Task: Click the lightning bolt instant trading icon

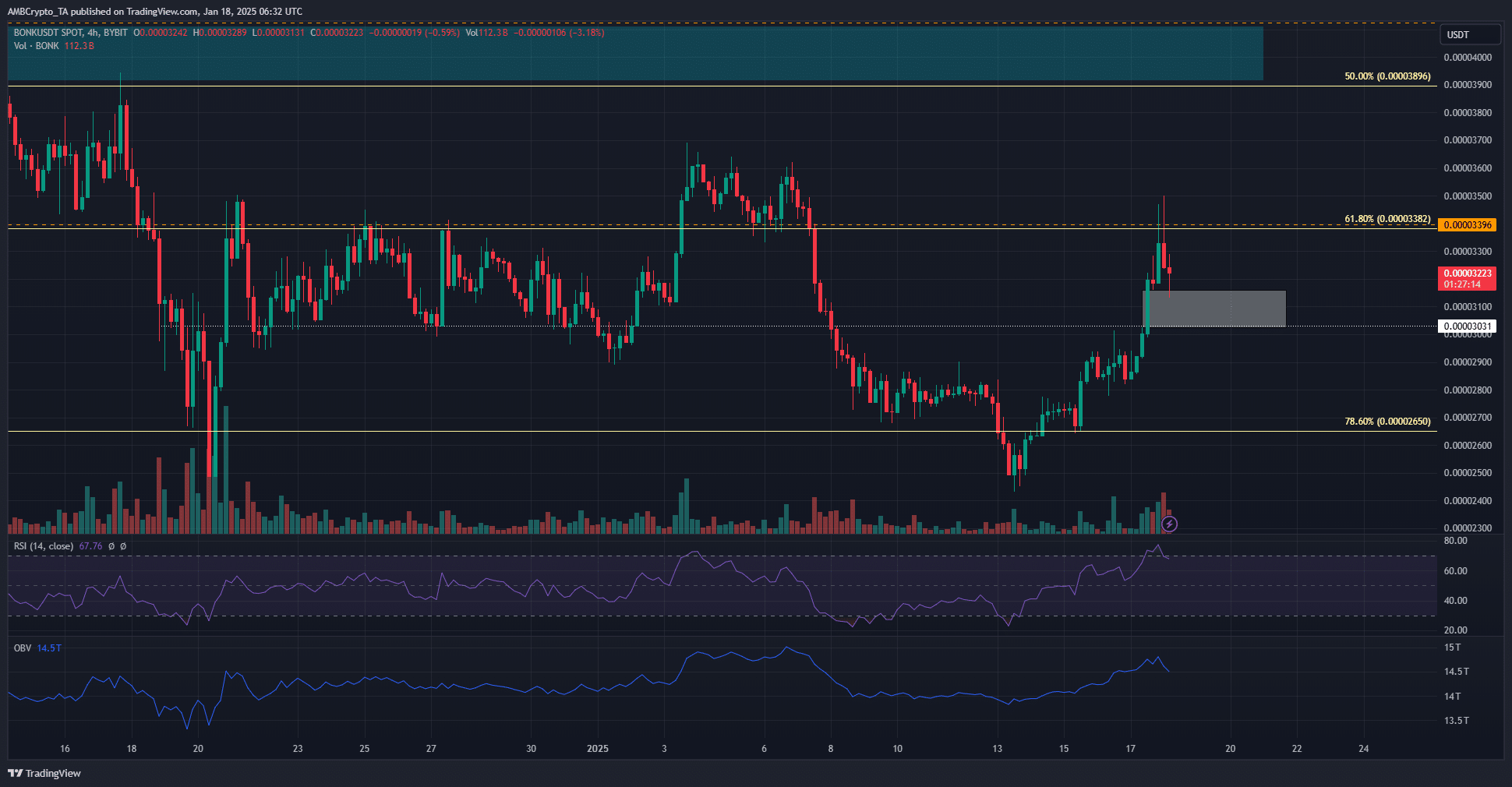Action: click(1169, 524)
